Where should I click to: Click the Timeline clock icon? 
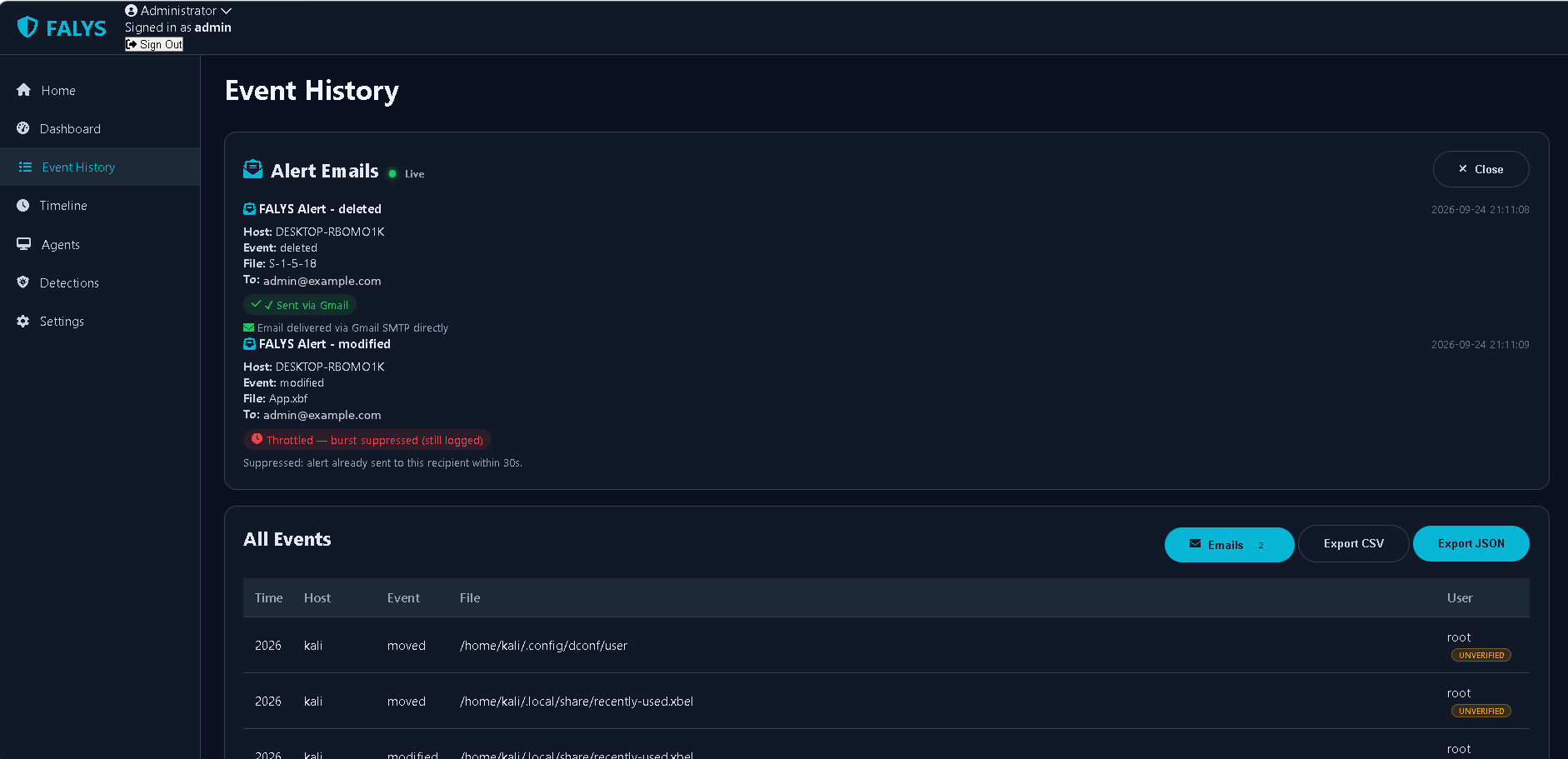(x=23, y=205)
